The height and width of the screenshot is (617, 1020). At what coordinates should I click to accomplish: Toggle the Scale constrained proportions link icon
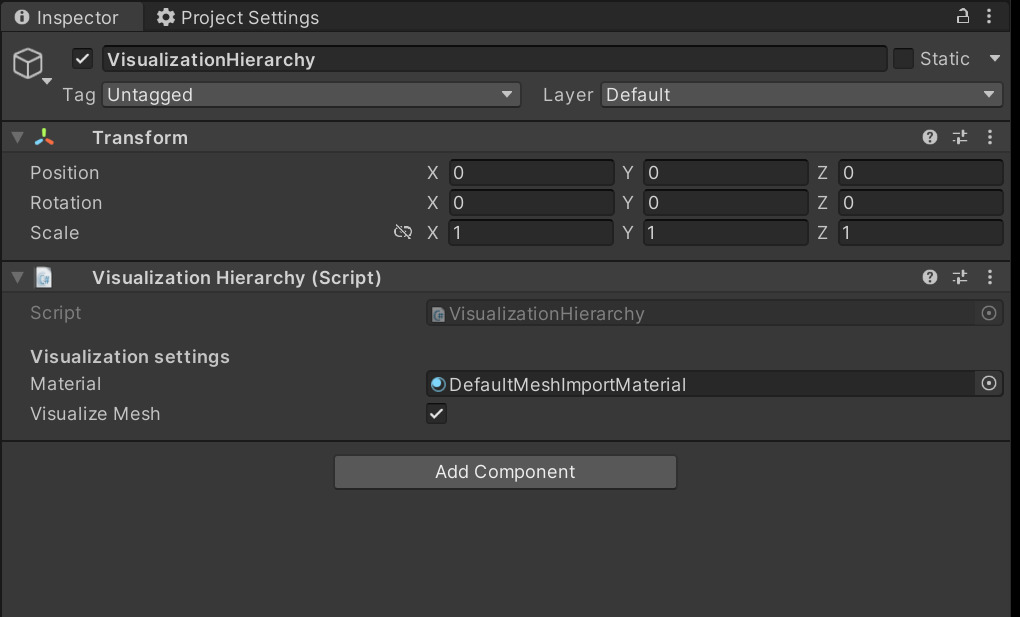403,232
